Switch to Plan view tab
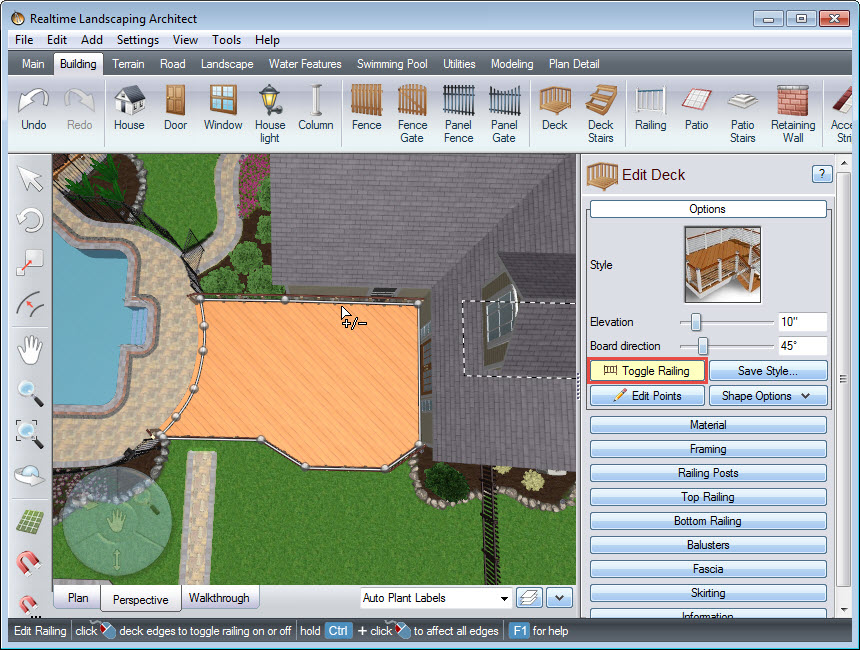860x650 pixels. tap(78, 598)
